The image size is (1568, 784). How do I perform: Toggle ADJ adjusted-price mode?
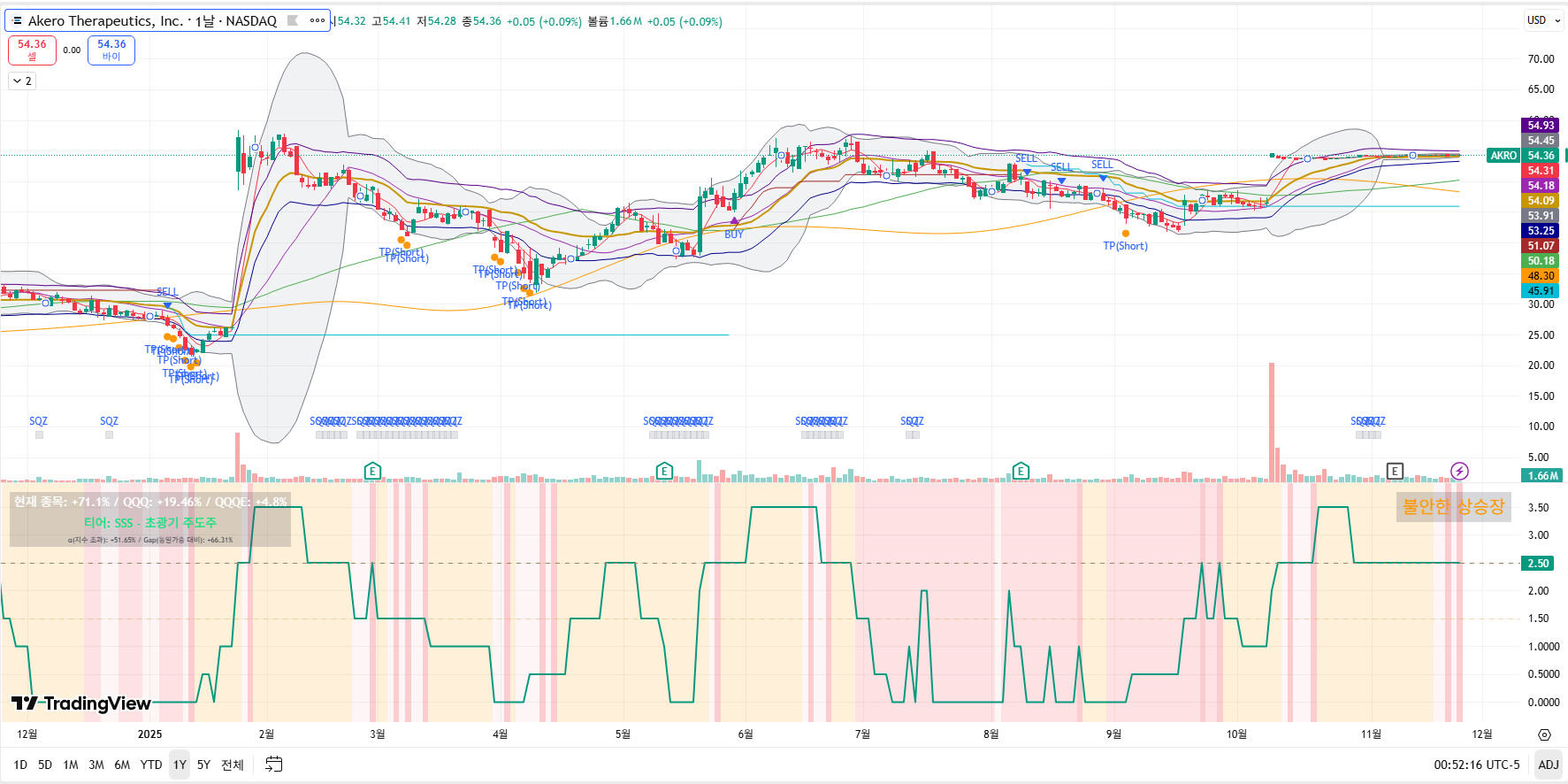tap(1549, 765)
